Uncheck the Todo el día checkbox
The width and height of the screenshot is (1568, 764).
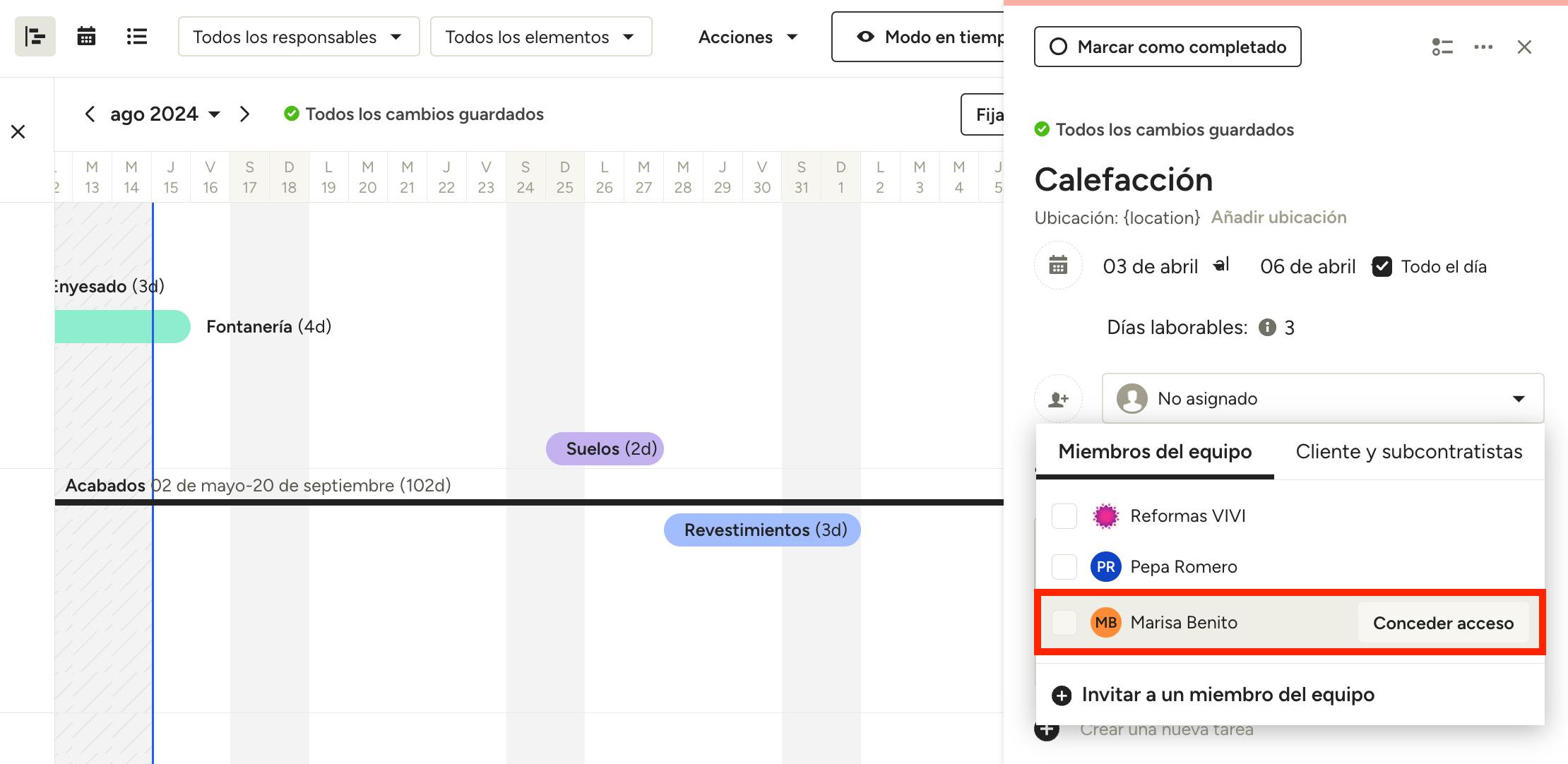tap(1382, 267)
